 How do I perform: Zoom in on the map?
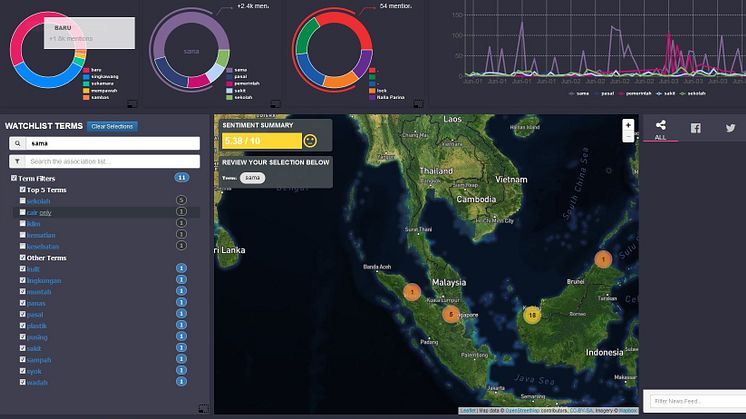tap(628, 125)
